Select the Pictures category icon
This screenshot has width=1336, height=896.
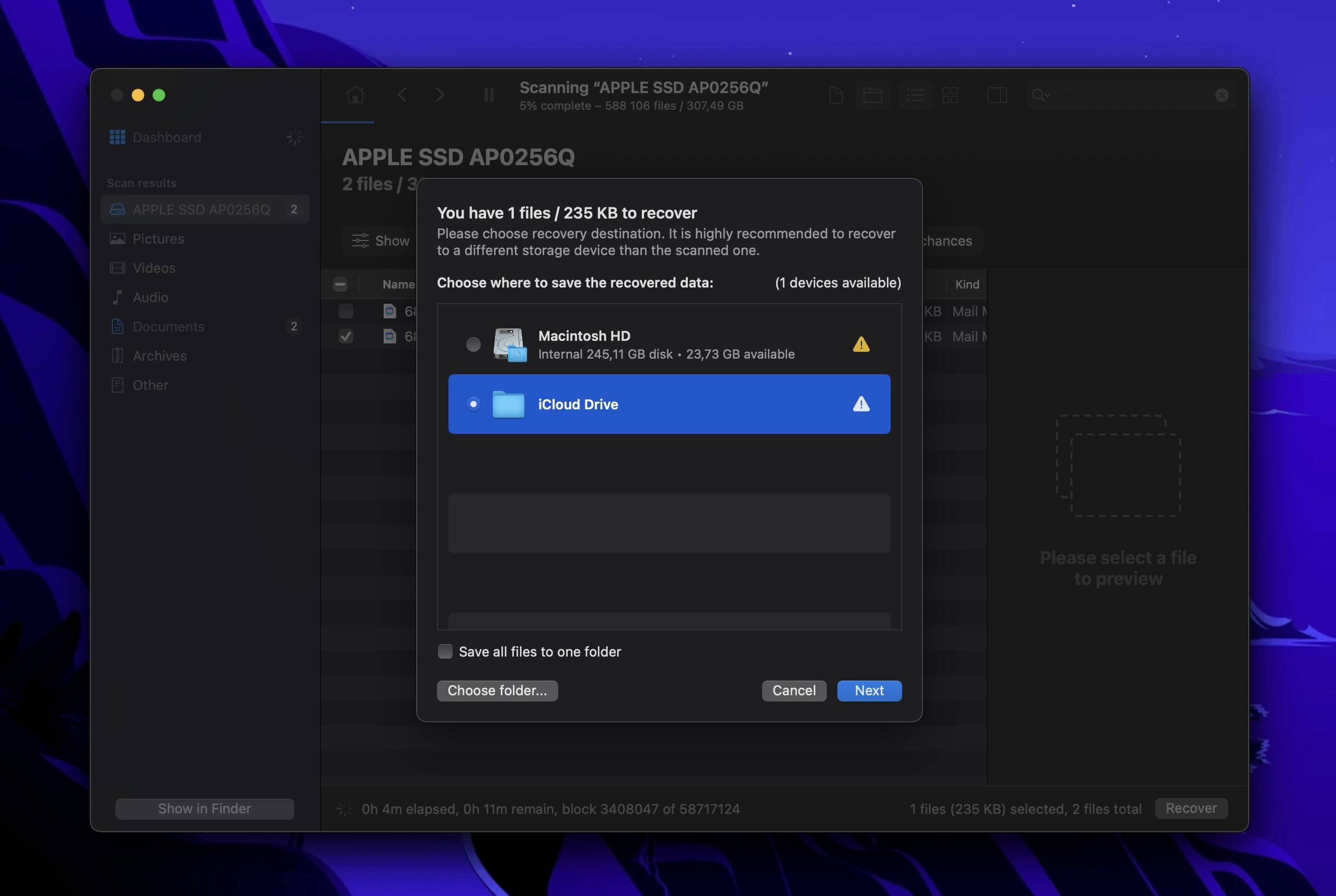[x=117, y=238]
